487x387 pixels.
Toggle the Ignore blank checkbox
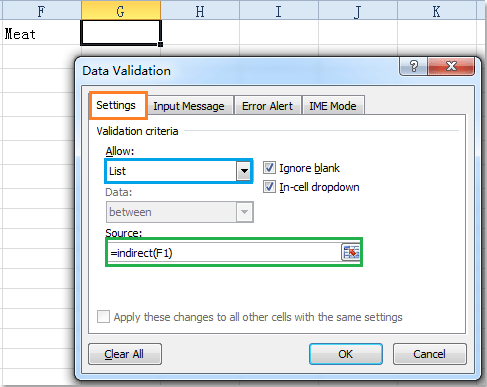click(269, 168)
